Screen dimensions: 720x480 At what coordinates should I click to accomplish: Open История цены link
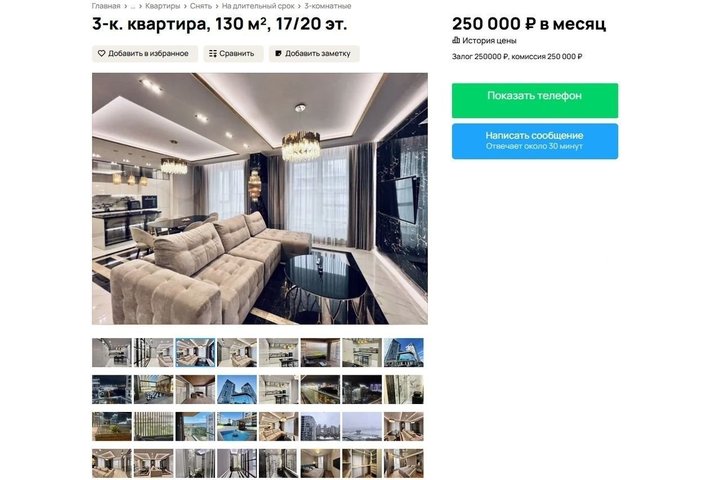pos(489,40)
